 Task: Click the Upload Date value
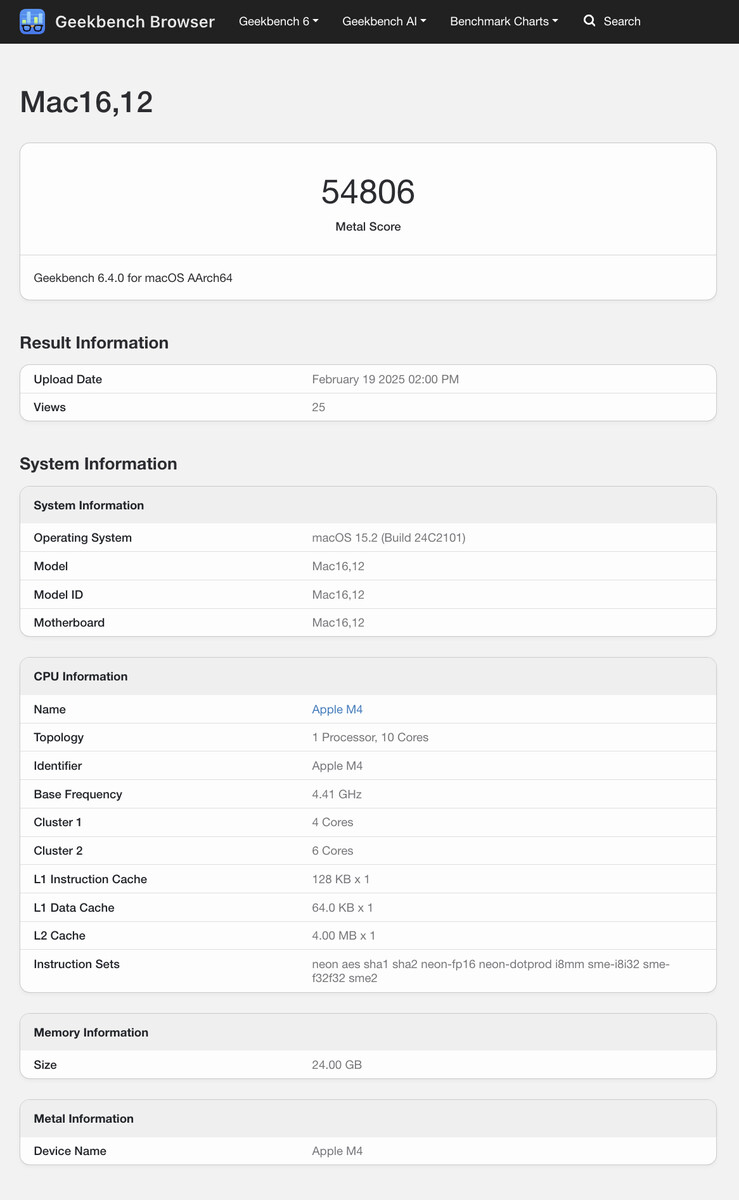(x=385, y=379)
